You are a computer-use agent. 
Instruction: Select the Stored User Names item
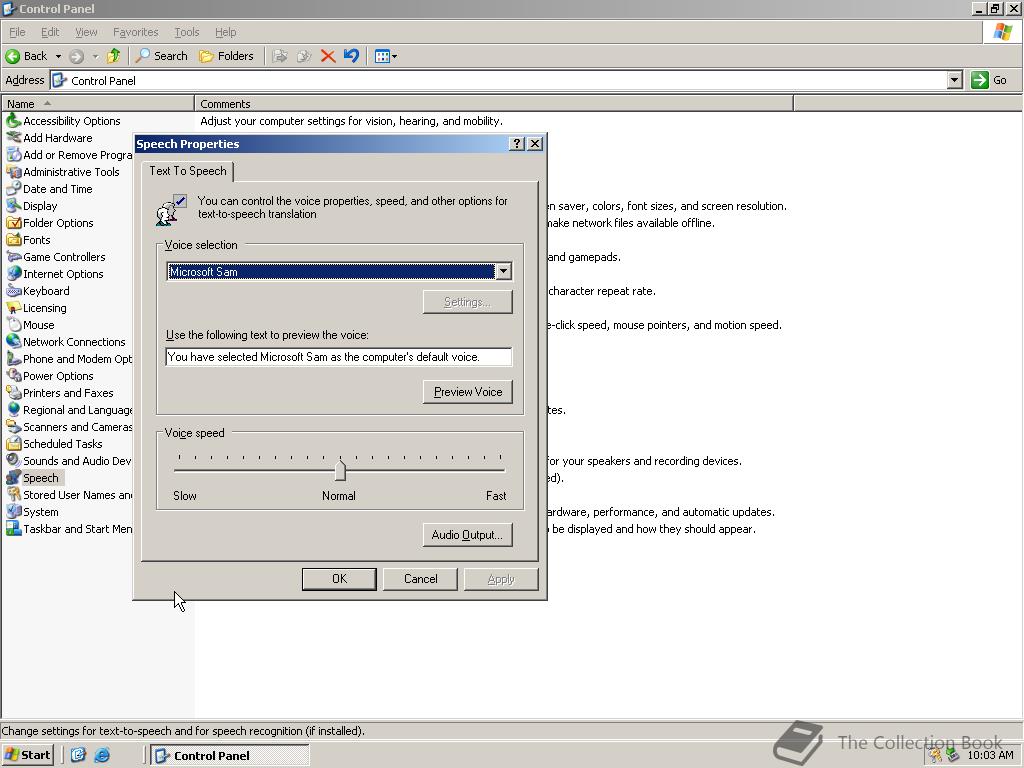pos(69,495)
